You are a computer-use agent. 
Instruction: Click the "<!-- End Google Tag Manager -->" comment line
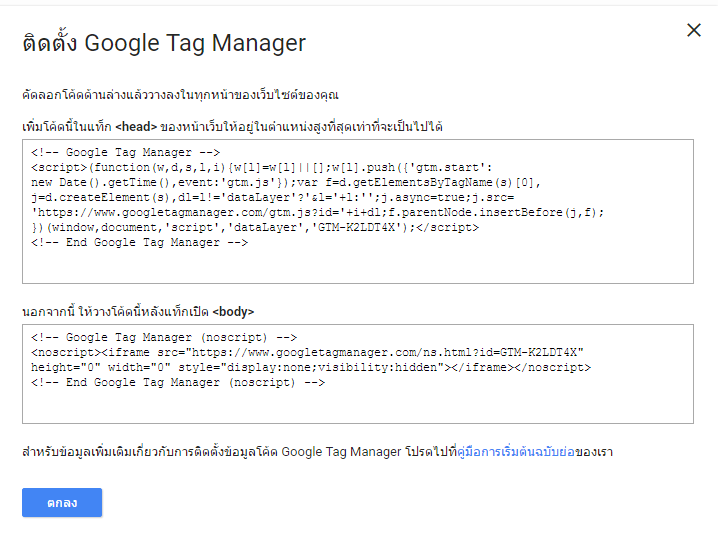[139, 242]
